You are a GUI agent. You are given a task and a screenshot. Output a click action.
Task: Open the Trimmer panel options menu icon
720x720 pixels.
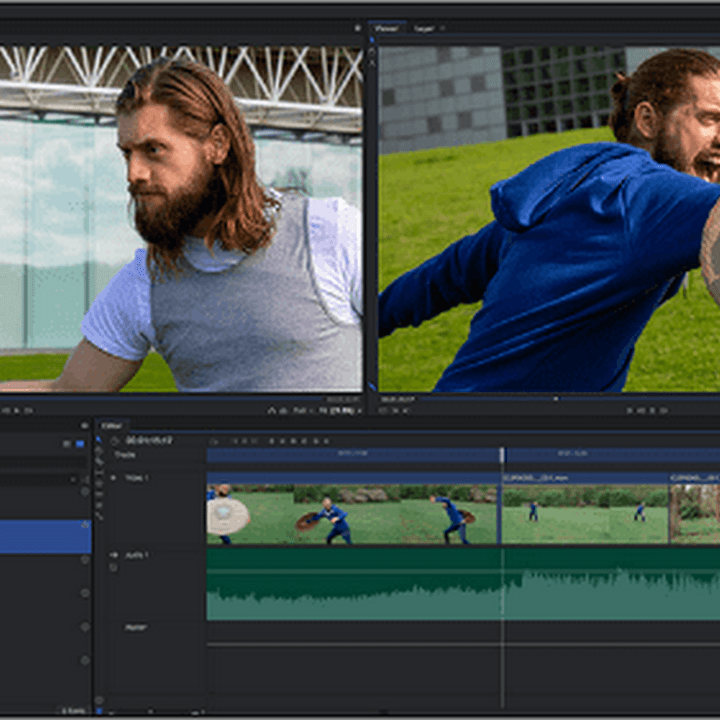coord(358,28)
